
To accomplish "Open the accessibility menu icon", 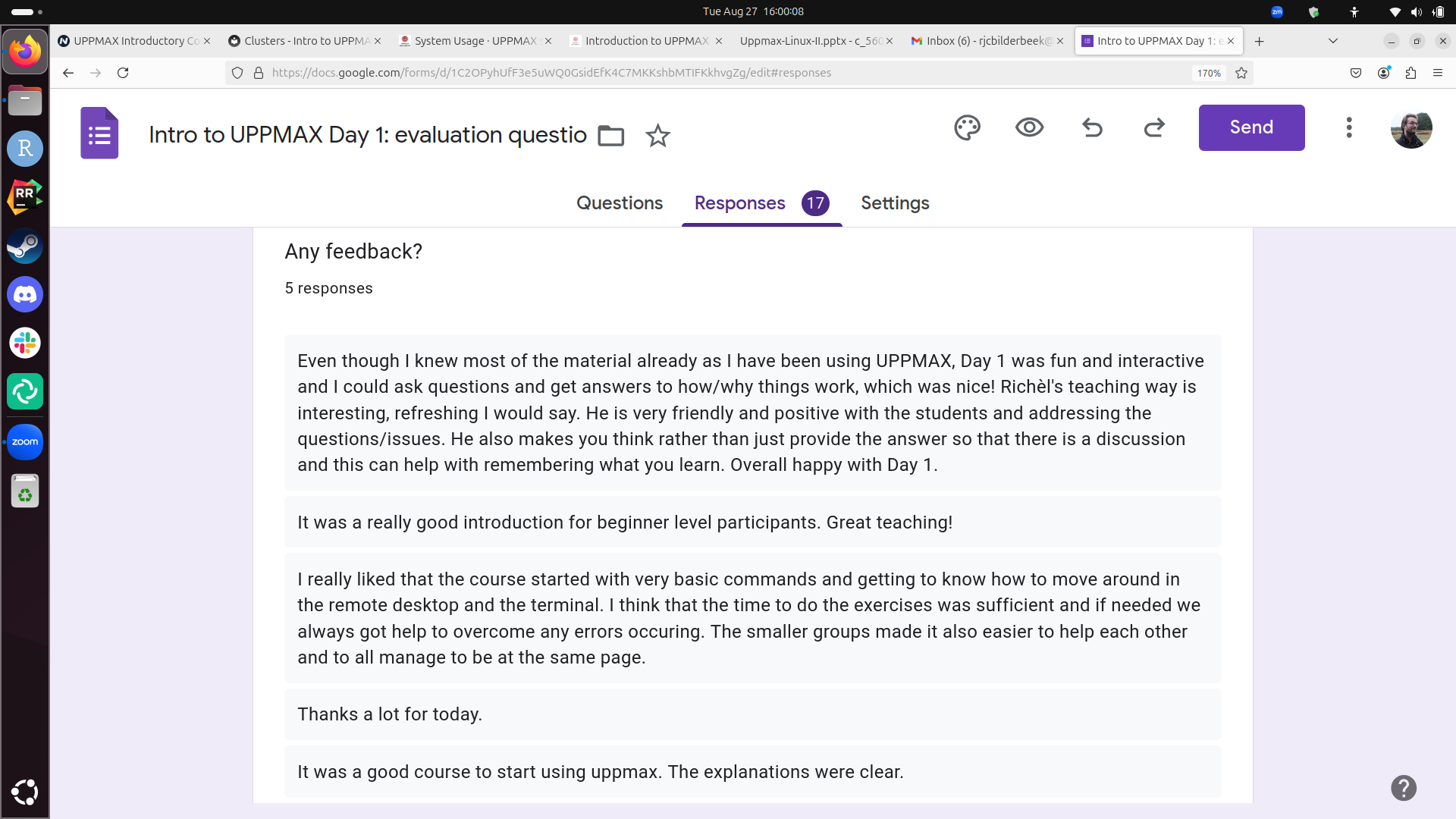I will (x=1354, y=11).
